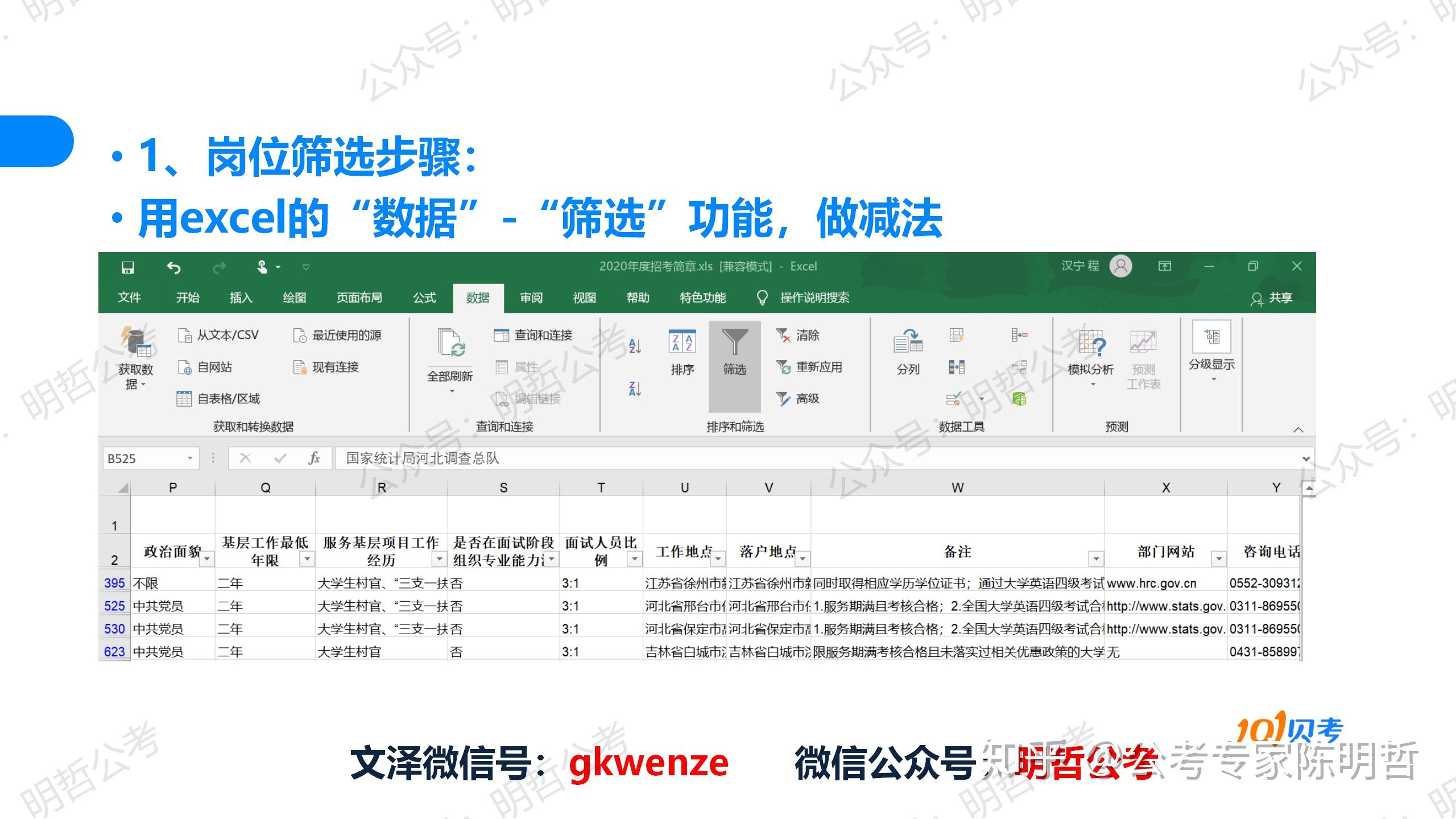This screenshot has width=1456, height=819.
Task: Click the manage data model green icon
Action: 1020,399
